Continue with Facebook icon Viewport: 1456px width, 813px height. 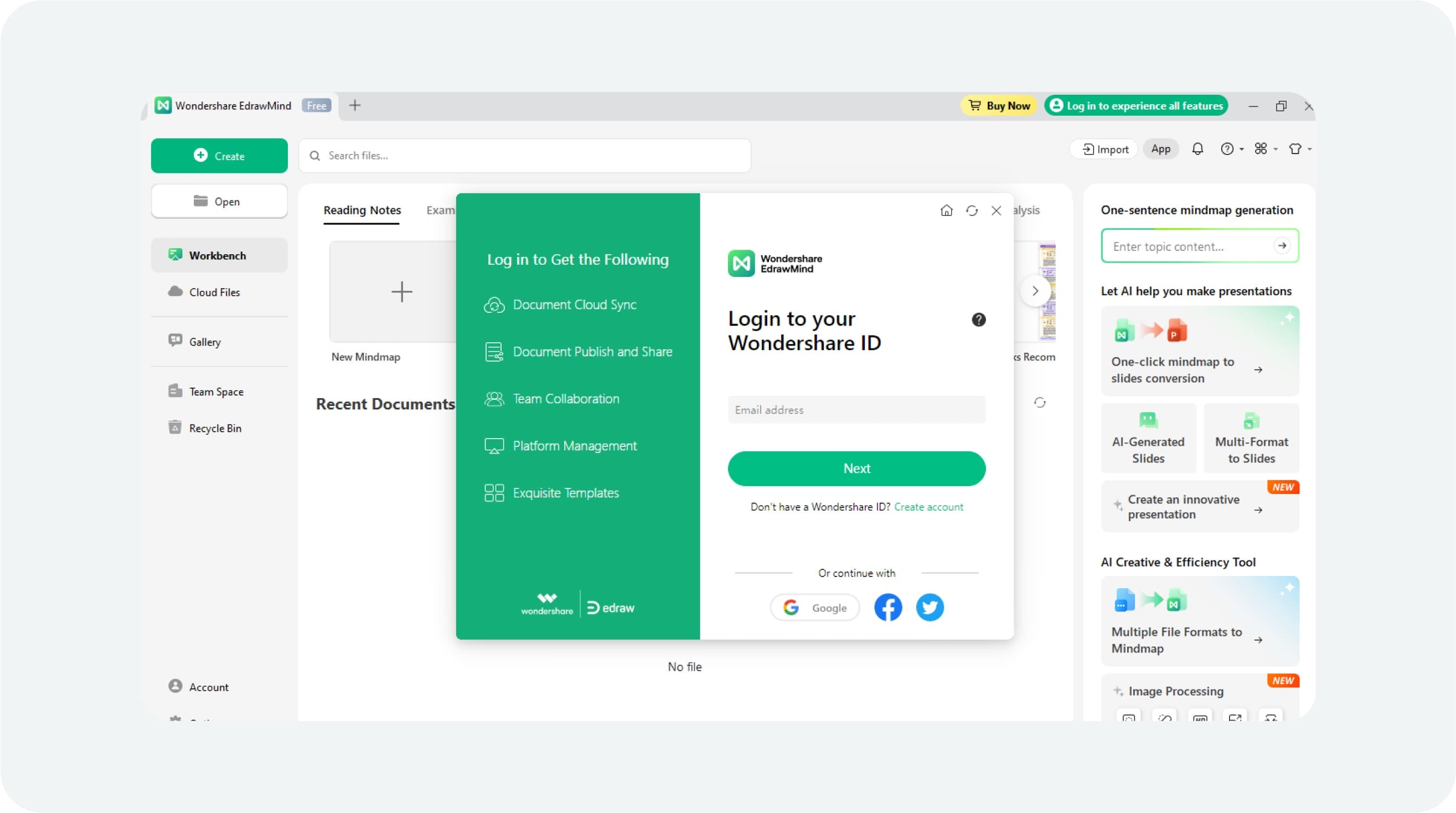point(888,608)
